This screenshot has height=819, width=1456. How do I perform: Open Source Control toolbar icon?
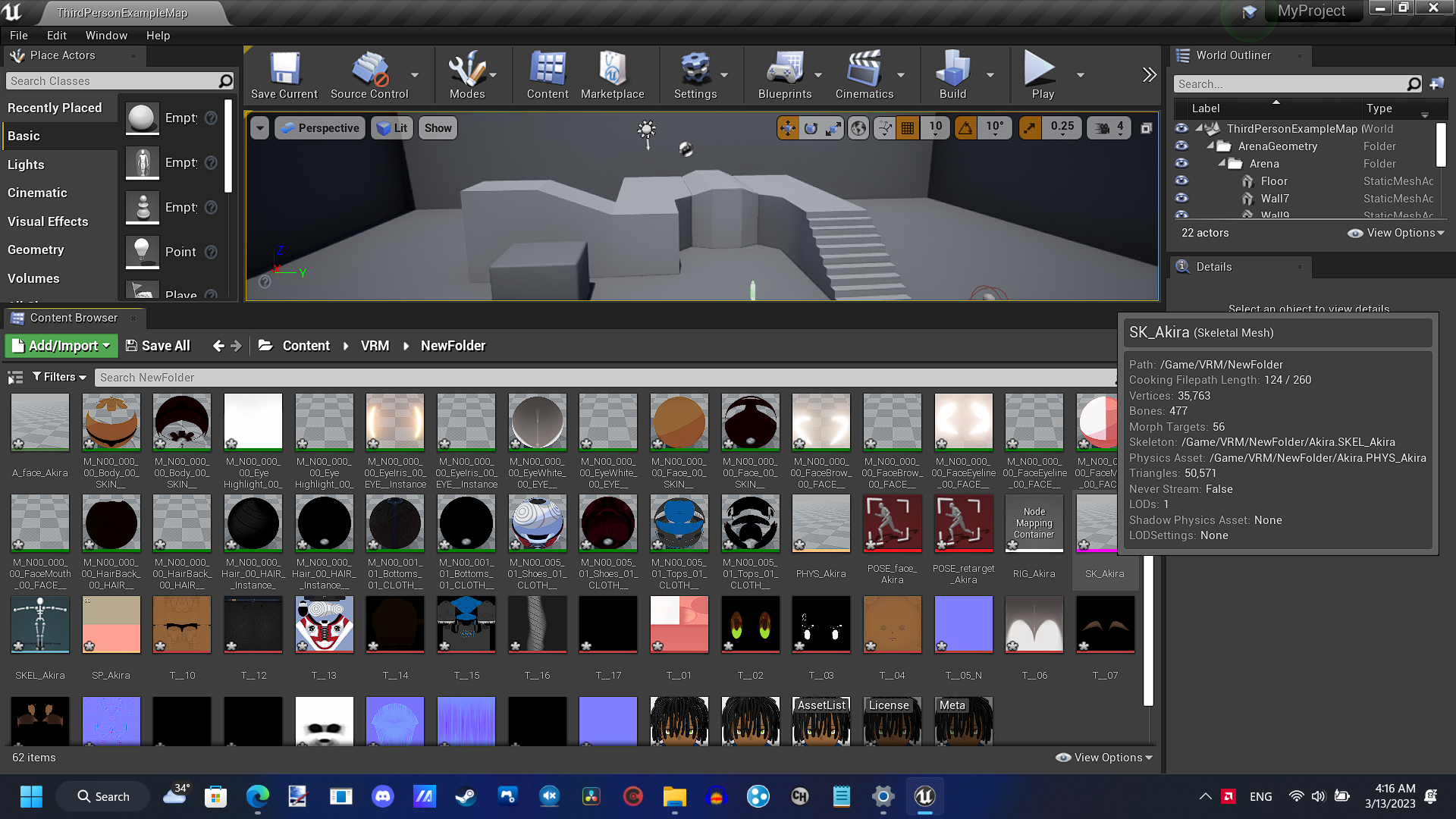[x=369, y=75]
